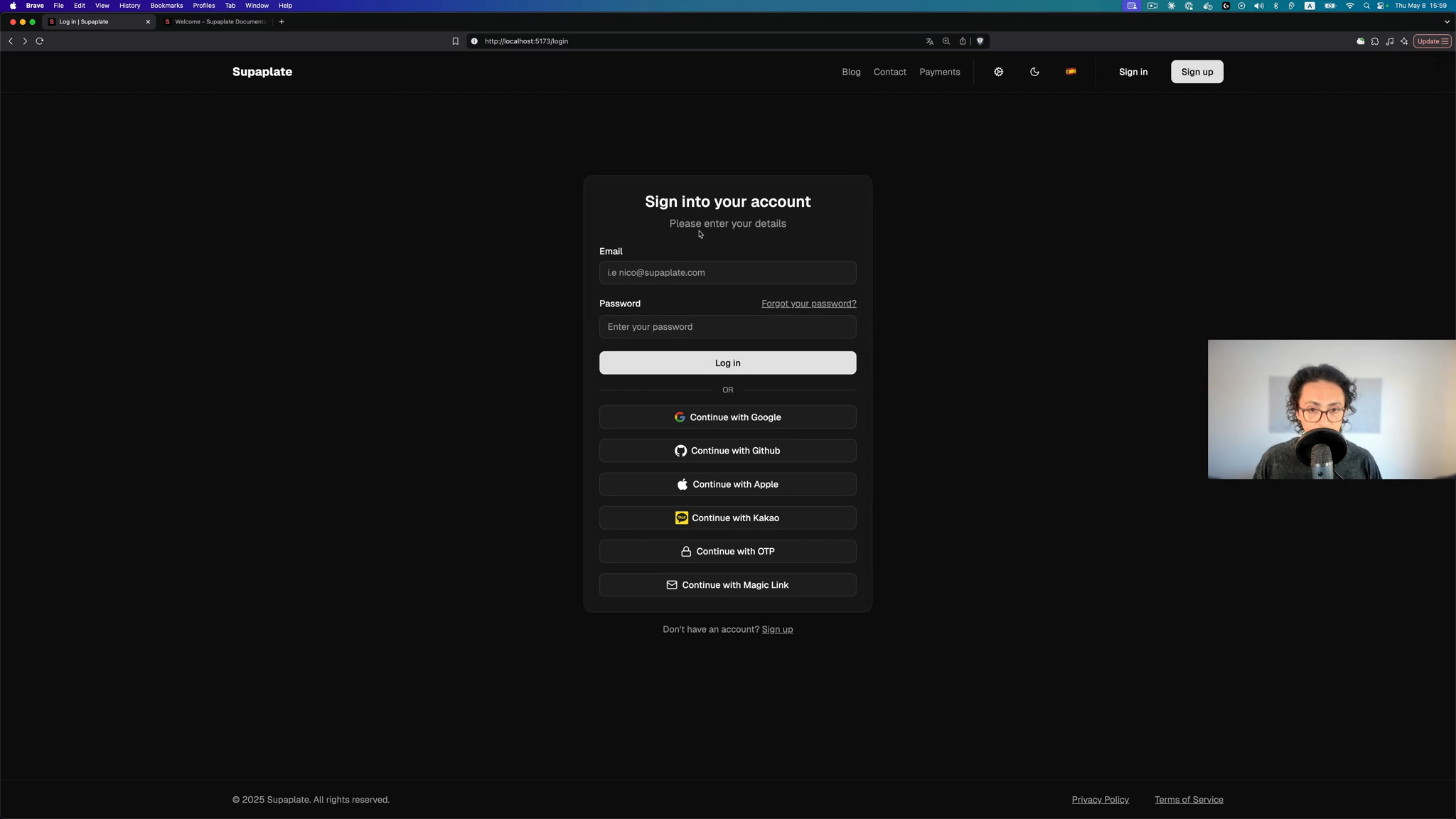This screenshot has height=819, width=1456.
Task: Follow Sign up link below the form
Action: (x=777, y=629)
